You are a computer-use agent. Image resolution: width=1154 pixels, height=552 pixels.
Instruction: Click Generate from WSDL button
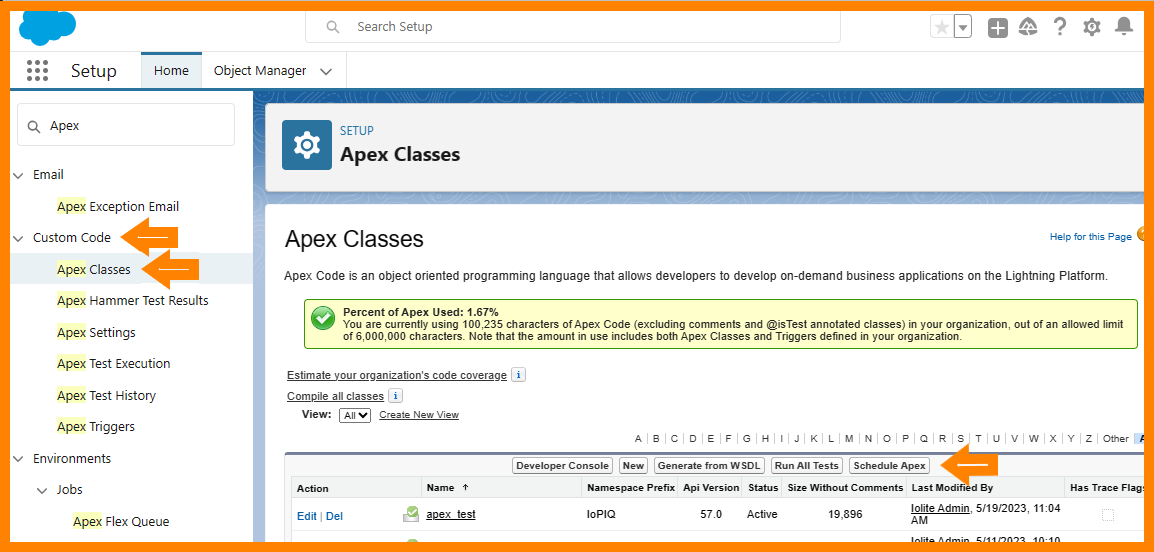tap(709, 465)
